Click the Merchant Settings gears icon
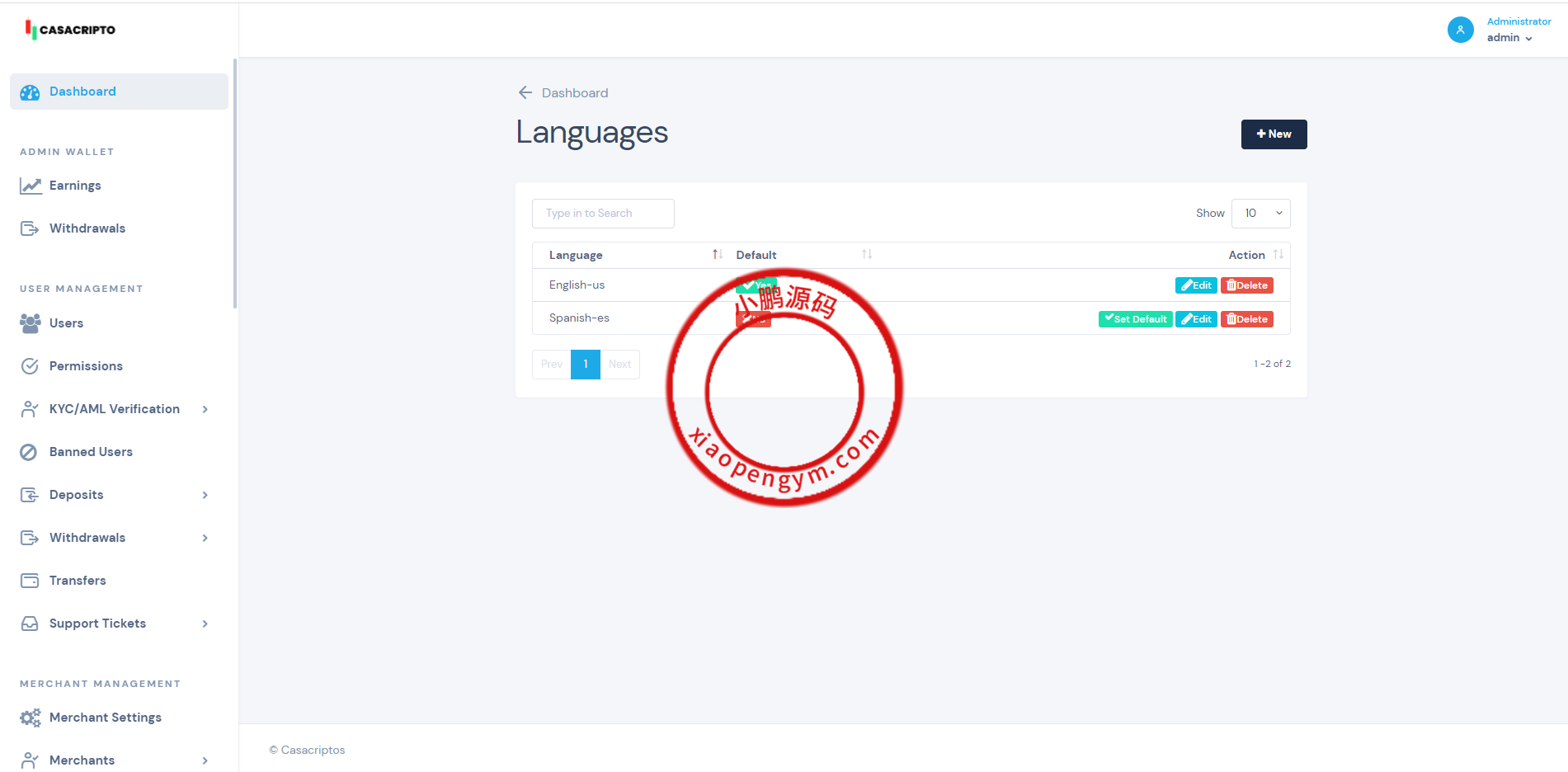1568x772 pixels. [31, 718]
